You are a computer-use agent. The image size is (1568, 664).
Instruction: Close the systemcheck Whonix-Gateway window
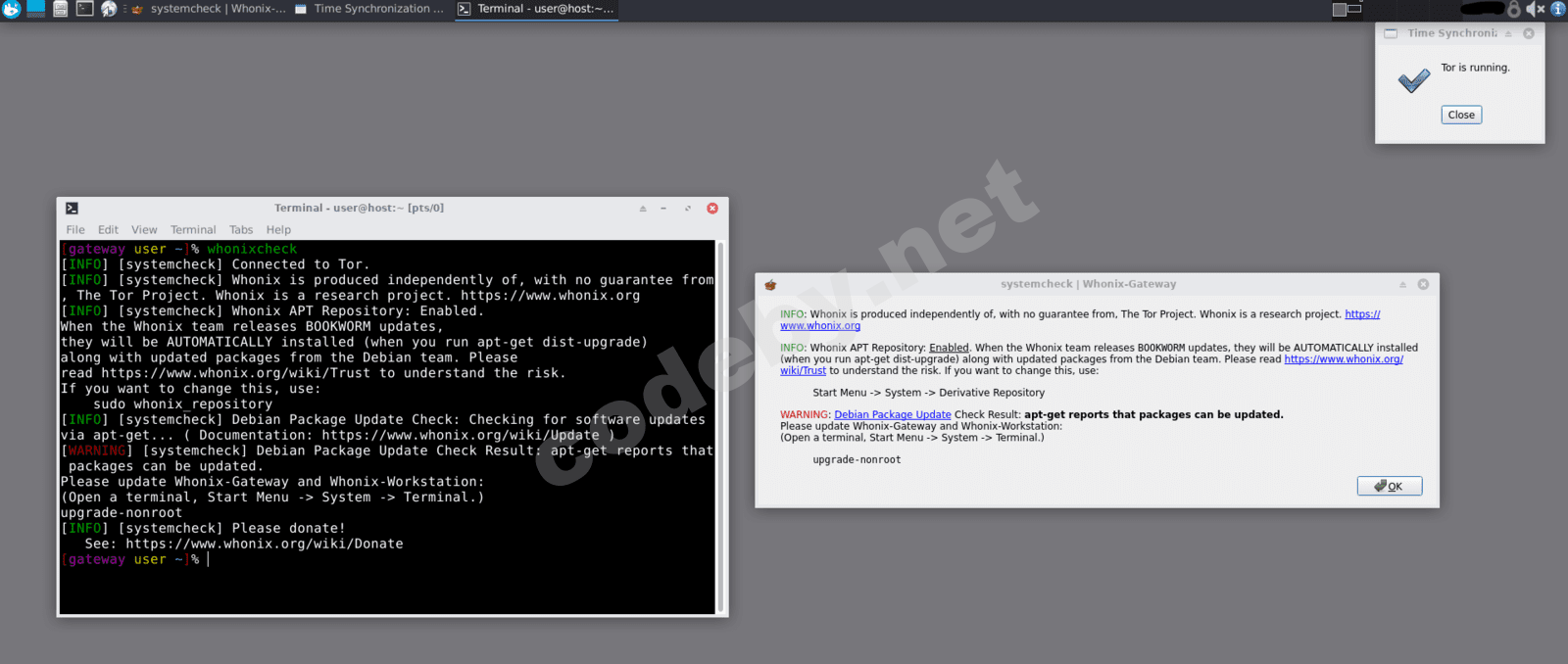click(1423, 285)
